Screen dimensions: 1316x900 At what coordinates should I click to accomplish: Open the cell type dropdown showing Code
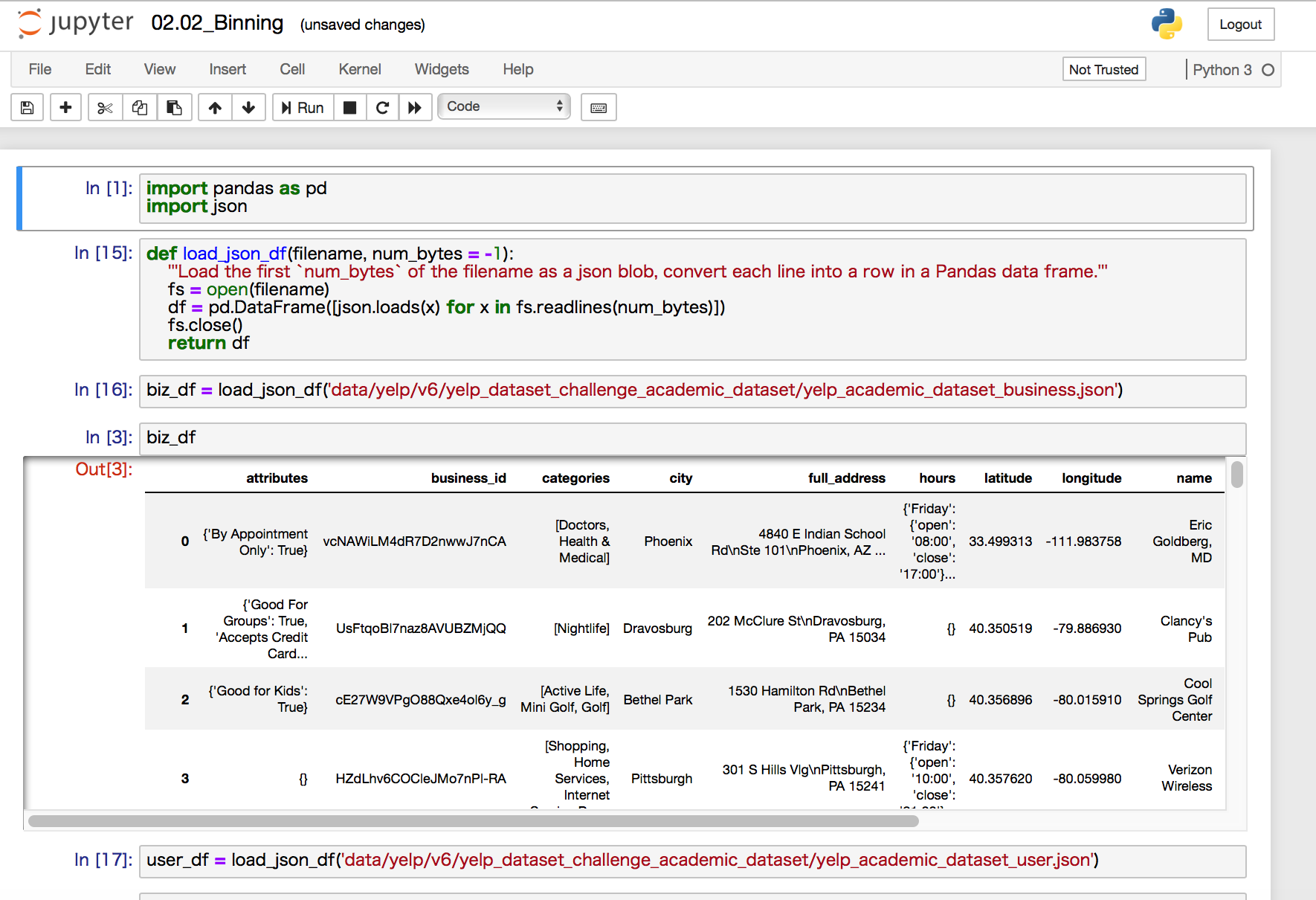click(504, 106)
